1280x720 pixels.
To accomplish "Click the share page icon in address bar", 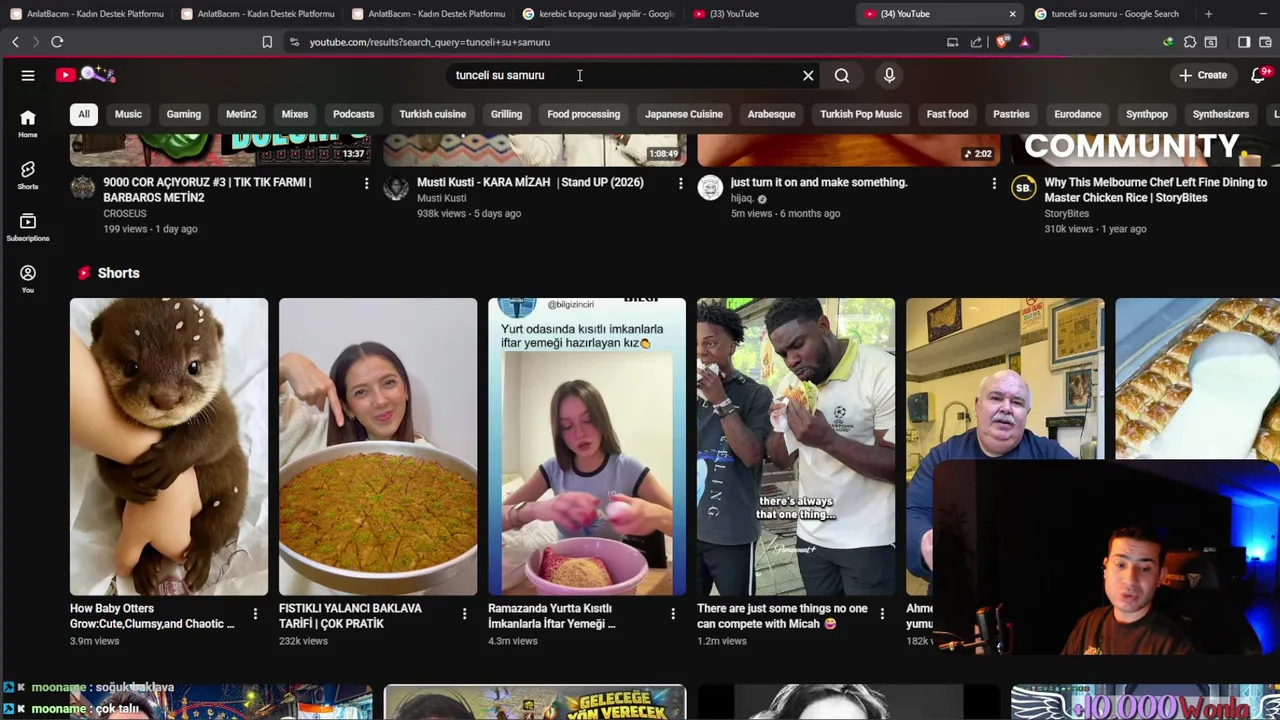I will pos(976,42).
